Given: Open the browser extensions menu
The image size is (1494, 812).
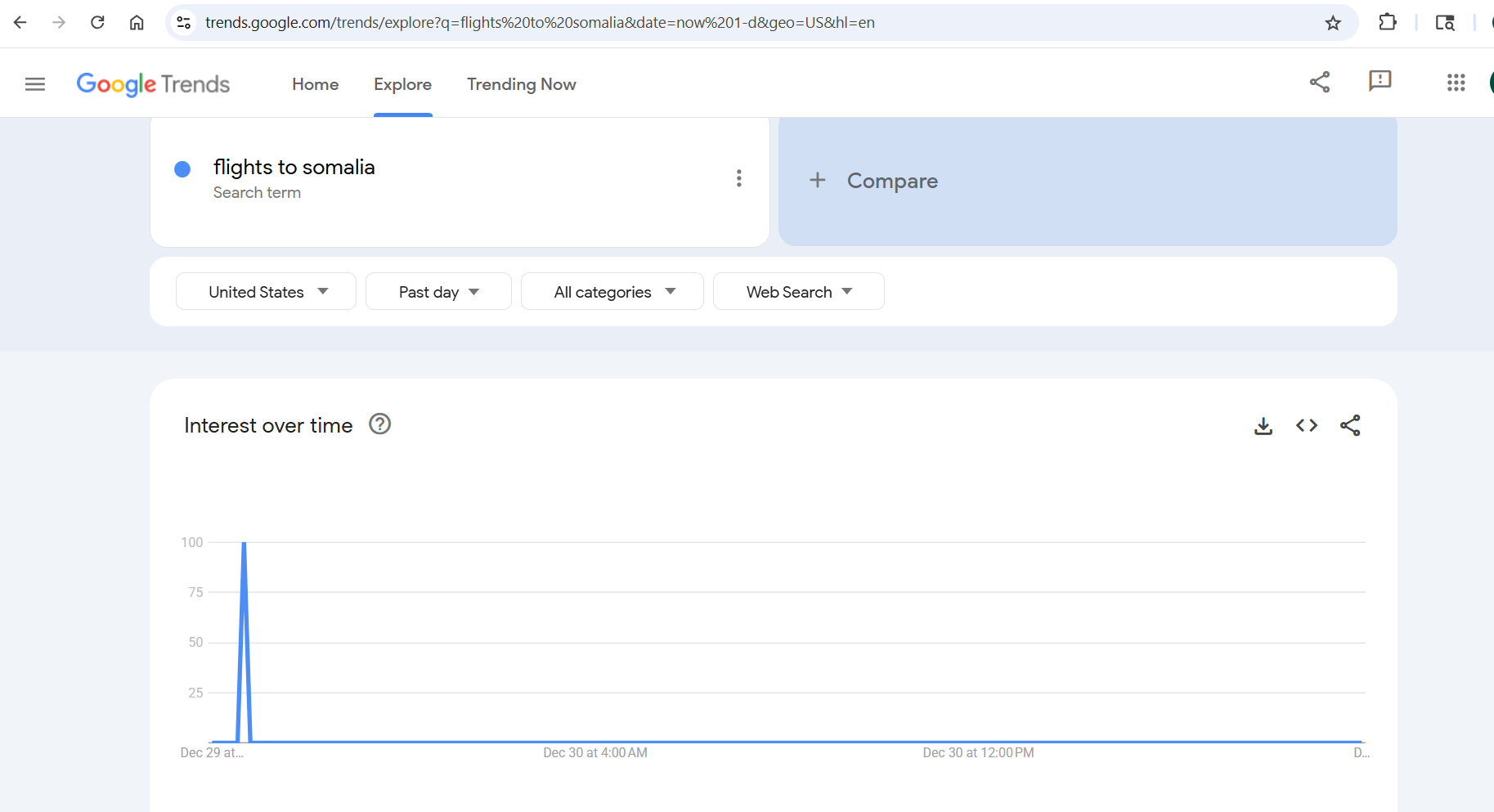Looking at the screenshot, I should (x=1388, y=23).
